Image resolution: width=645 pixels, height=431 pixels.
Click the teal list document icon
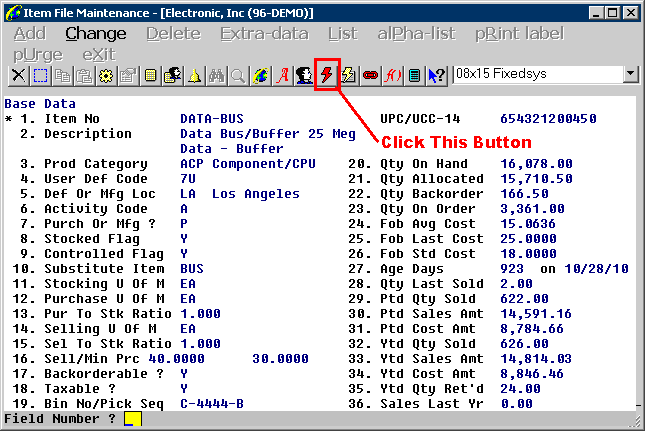pos(414,76)
